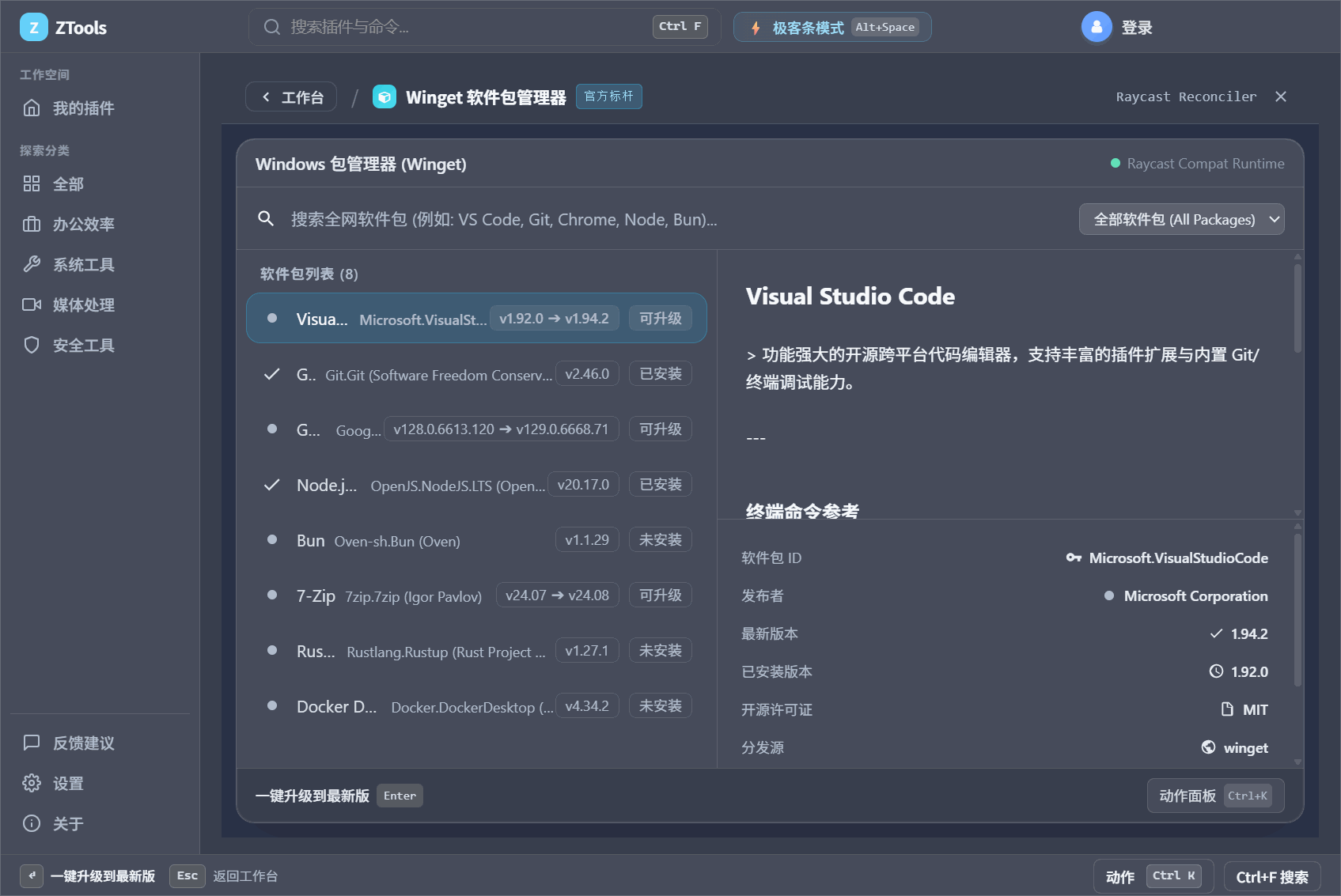Click the checkmark on the Git.Git row
This screenshot has width=1341, height=896.
272,374
